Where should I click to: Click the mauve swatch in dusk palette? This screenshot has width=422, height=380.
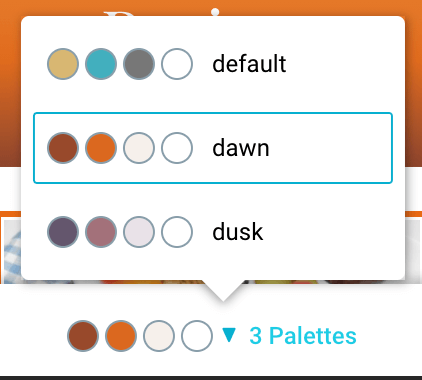[x=101, y=232]
